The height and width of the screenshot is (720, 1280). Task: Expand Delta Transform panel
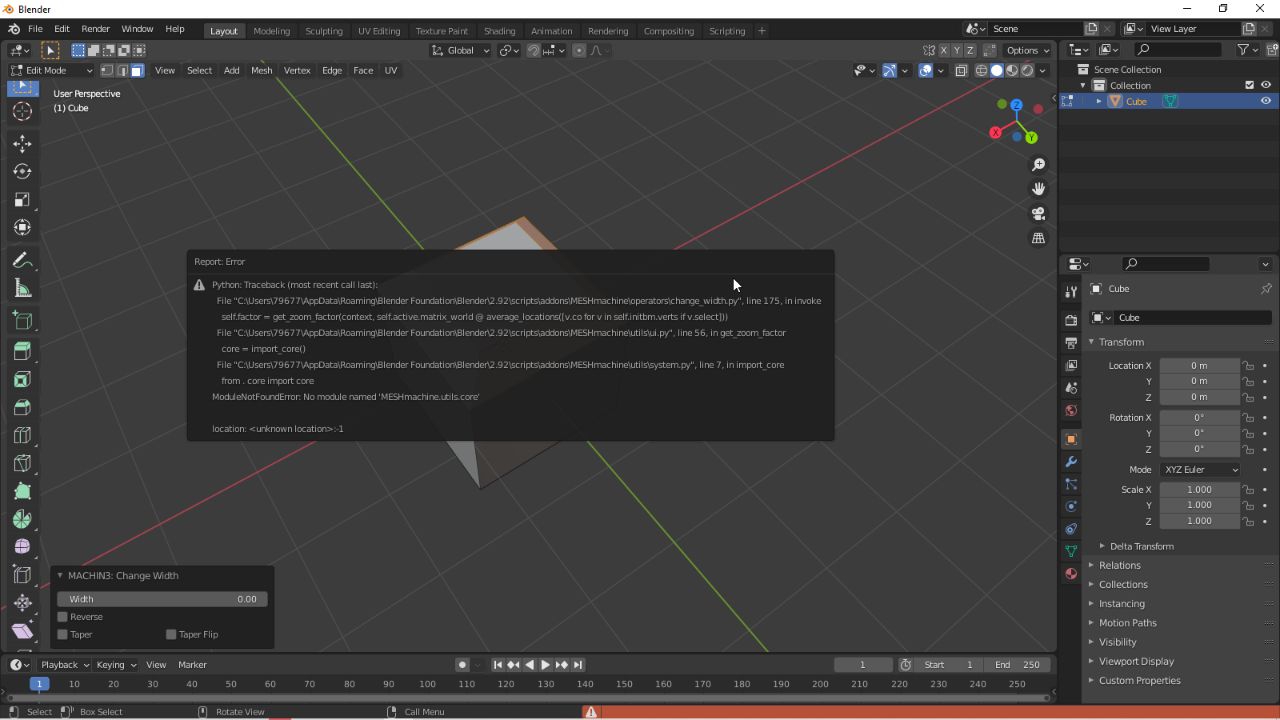coord(1141,546)
